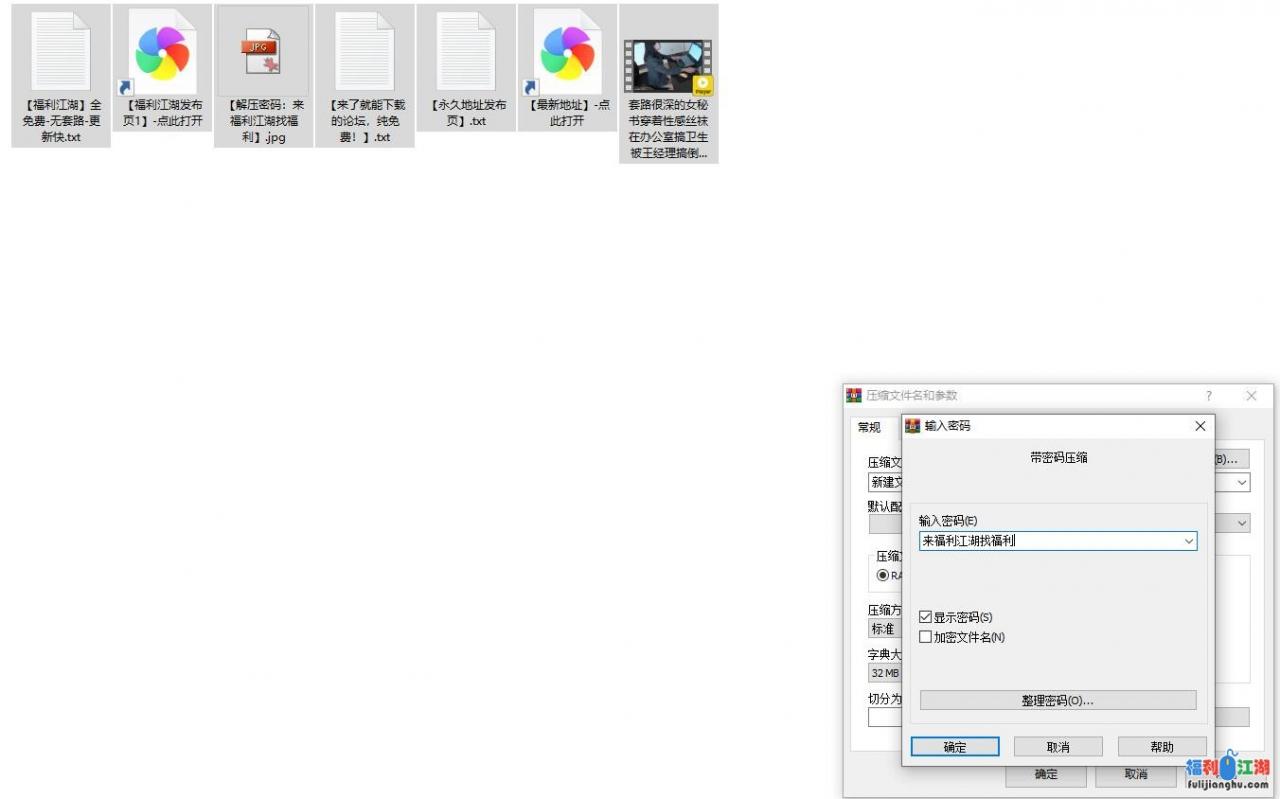Enable the 加密文件名 checkbox

(x=925, y=637)
